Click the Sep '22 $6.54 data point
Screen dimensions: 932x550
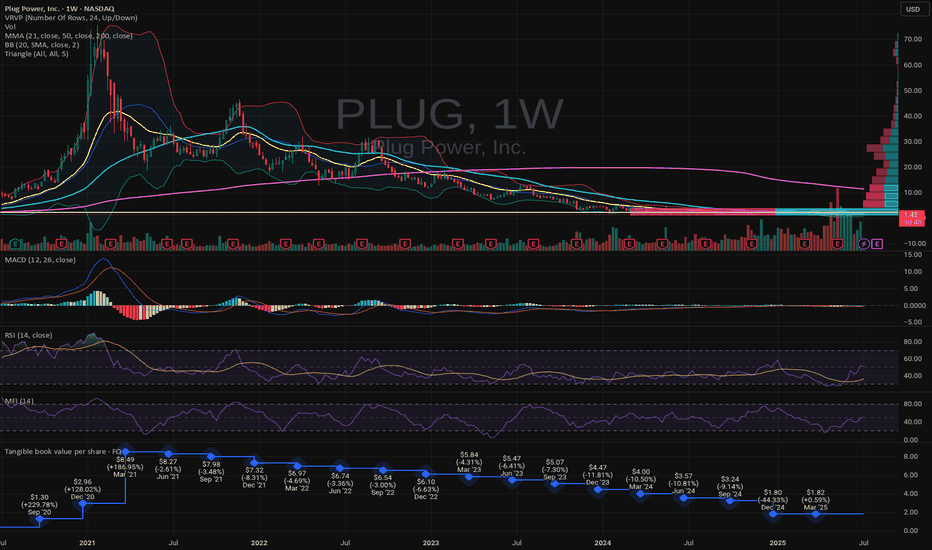[383, 470]
